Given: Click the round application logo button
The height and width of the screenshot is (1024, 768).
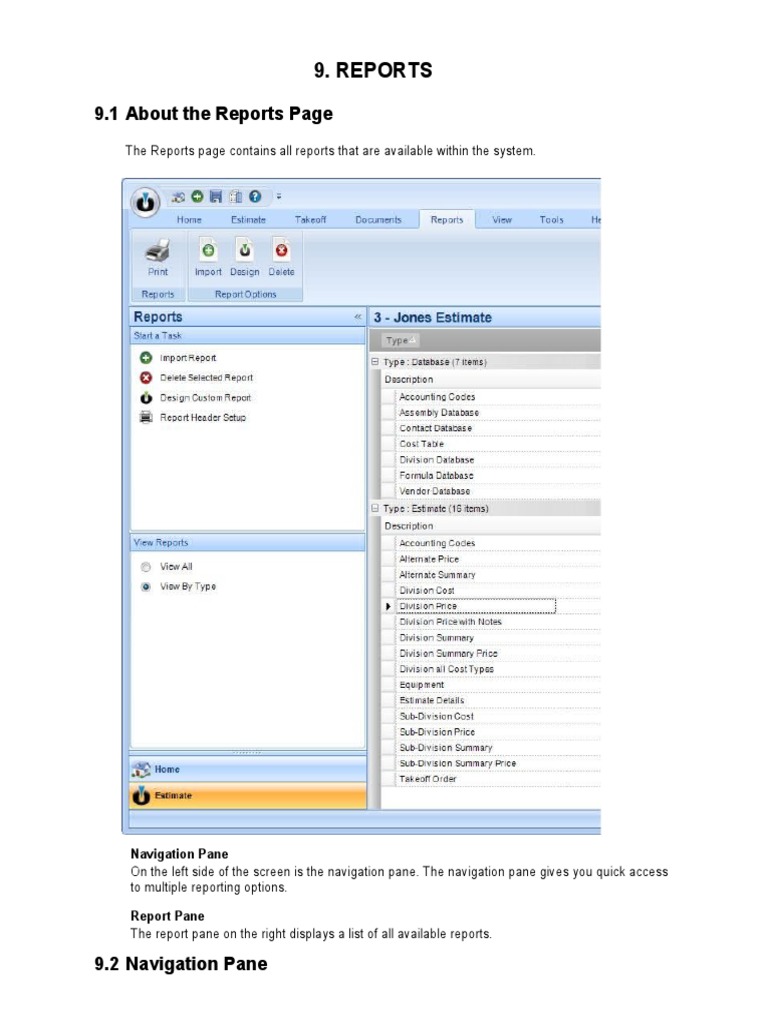Looking at the screenshot, I should 145,202.
